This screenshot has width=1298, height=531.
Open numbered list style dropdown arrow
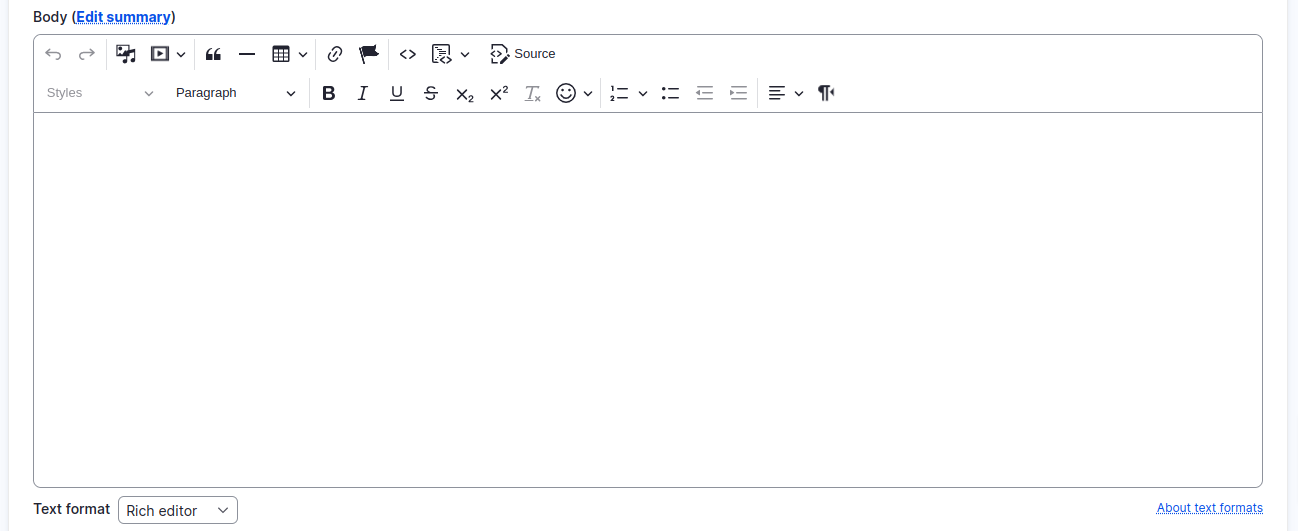643,93
